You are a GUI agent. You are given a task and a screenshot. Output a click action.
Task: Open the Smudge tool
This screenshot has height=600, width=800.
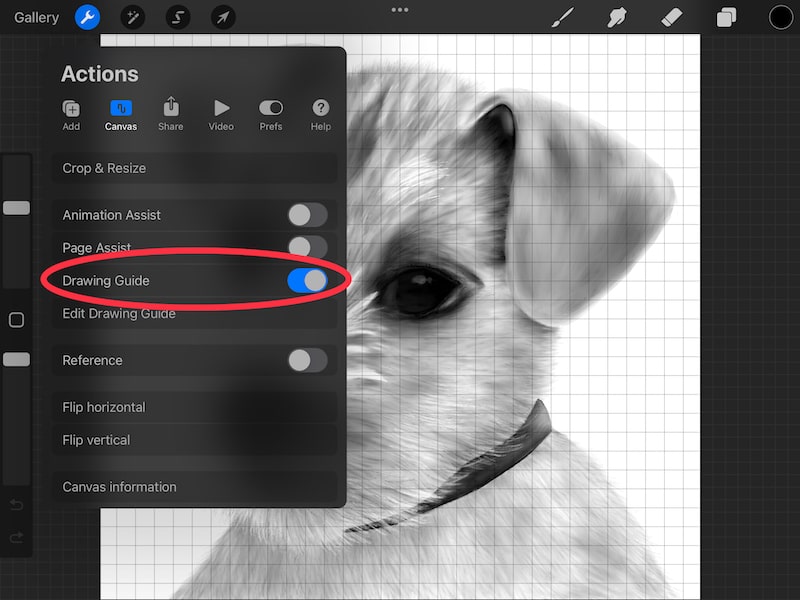[617, 17]
